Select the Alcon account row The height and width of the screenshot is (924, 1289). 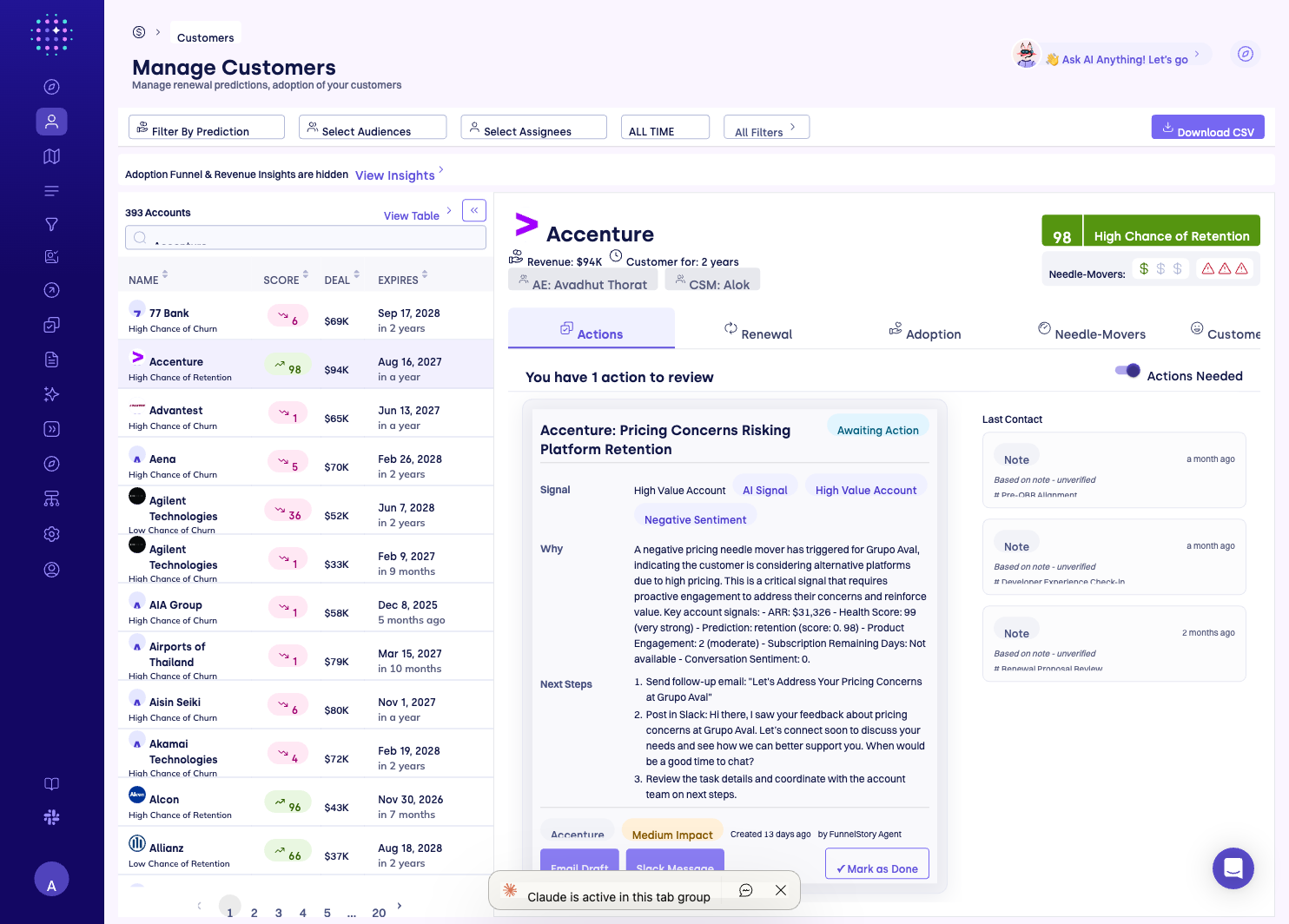[306, 802]
